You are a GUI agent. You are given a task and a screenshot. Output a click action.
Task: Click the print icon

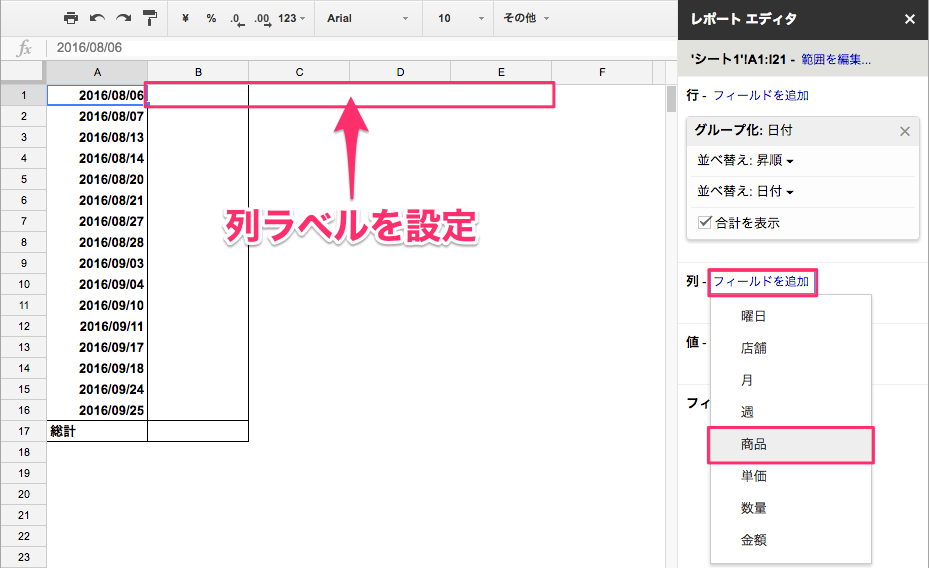coord(71,18)
